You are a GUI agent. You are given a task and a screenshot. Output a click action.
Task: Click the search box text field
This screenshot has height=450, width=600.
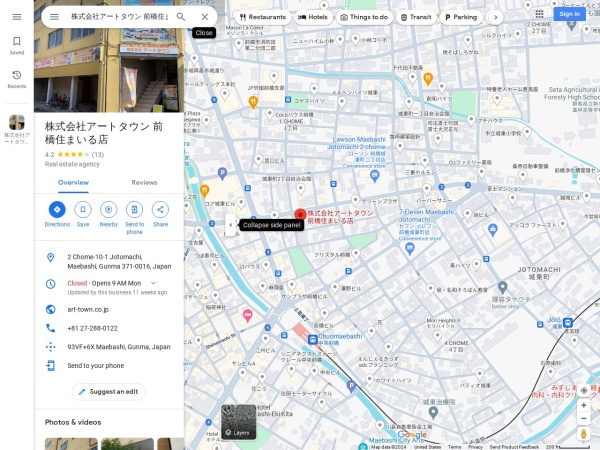coord(119,17)
